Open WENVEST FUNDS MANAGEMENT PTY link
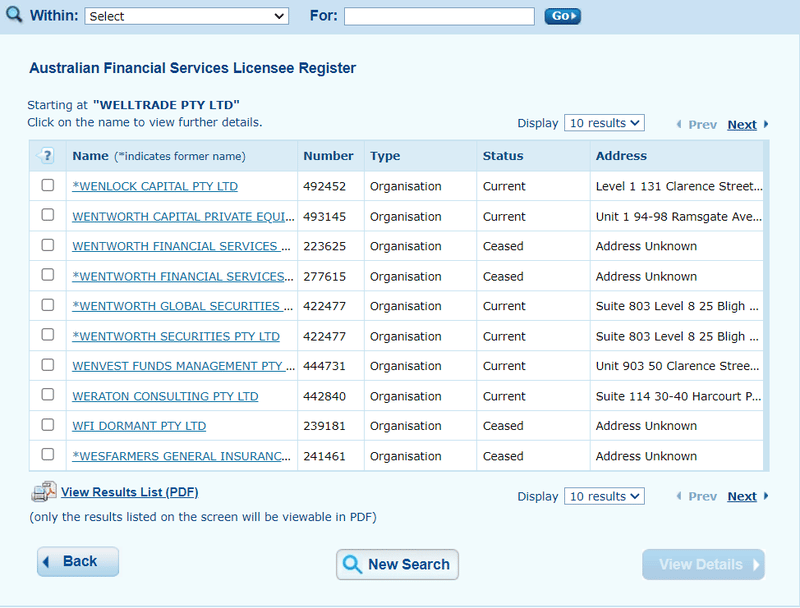 click(184, 366)
